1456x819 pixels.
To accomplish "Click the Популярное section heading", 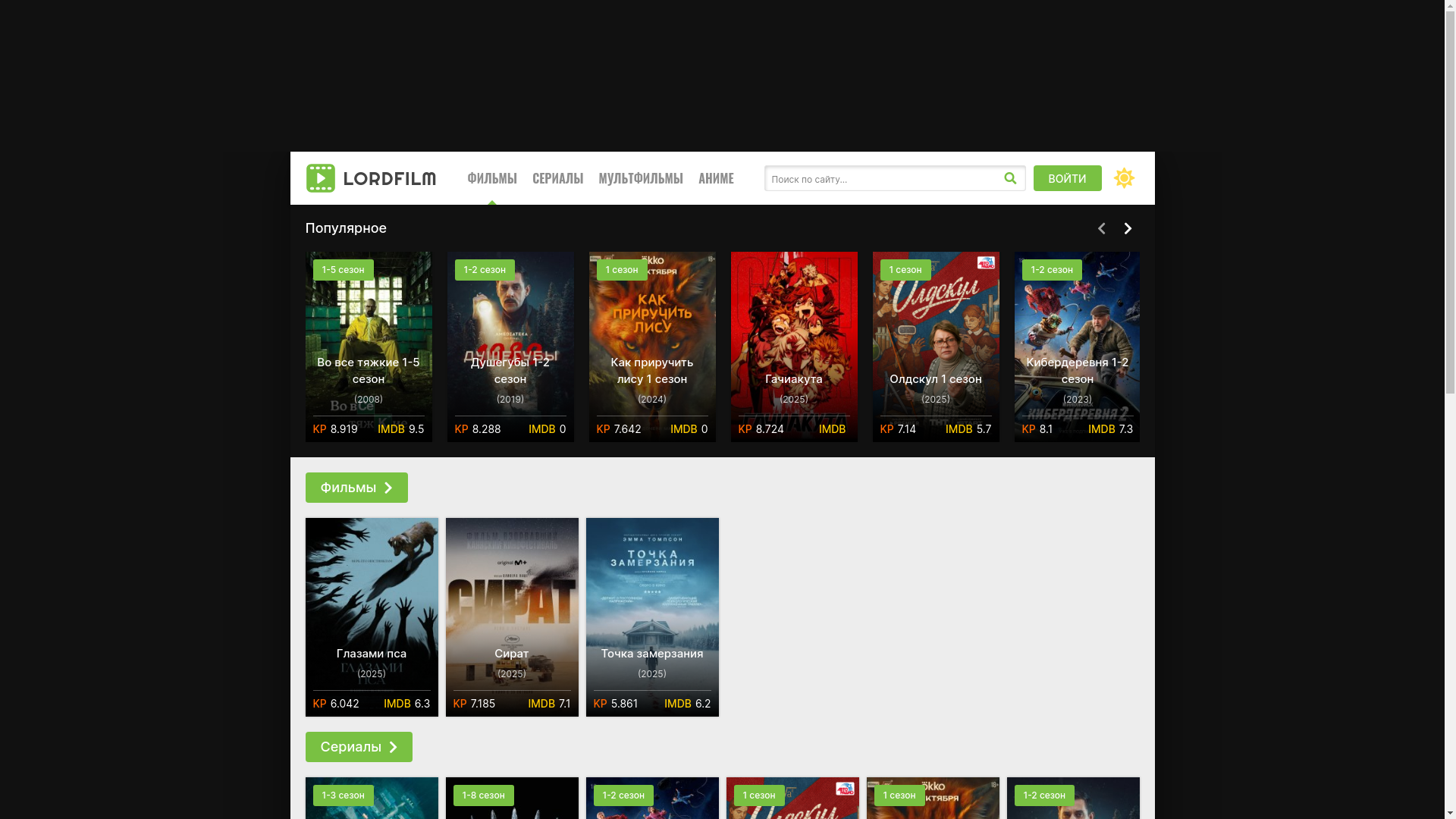I will pyautogui.click(x=346, y=228).
